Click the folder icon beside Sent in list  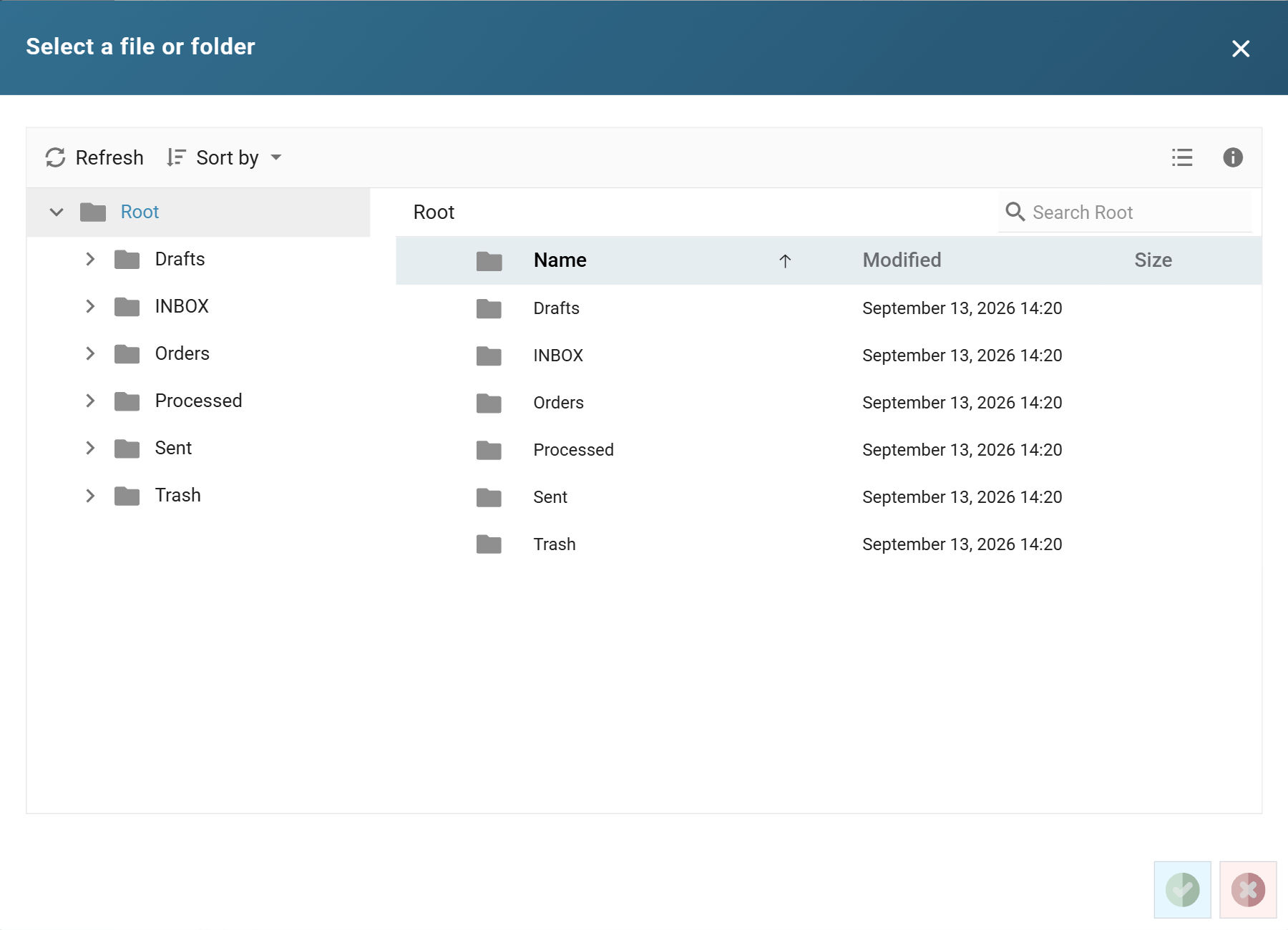click(489, 498)
